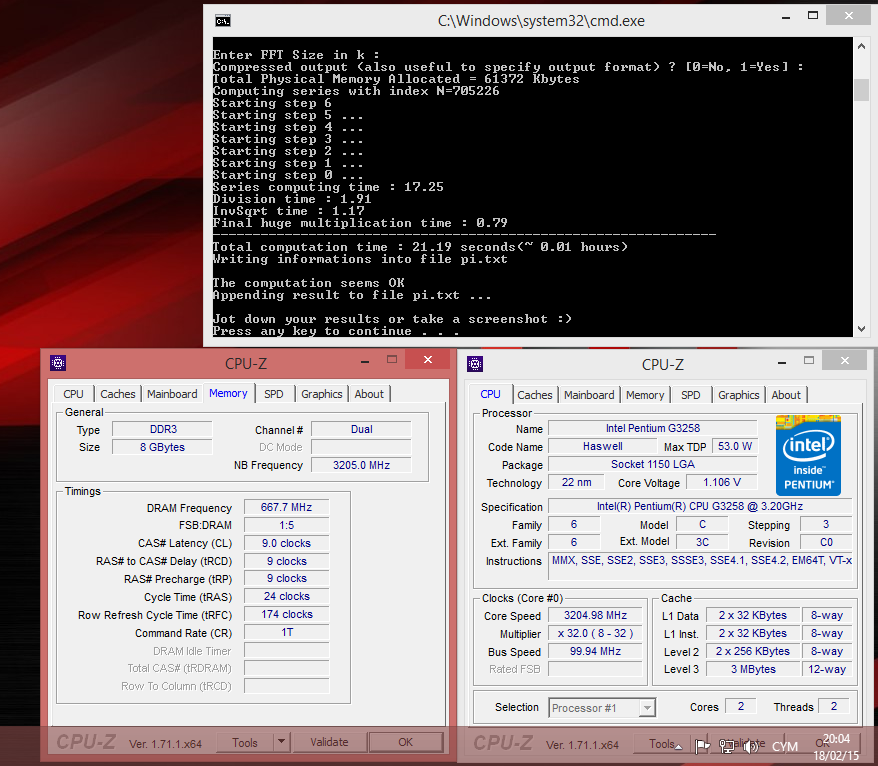Image resolution: width=878 pixels, height=766 pixels.
Task: Open the Action Center flag icon
Action: tap(702, 746)
